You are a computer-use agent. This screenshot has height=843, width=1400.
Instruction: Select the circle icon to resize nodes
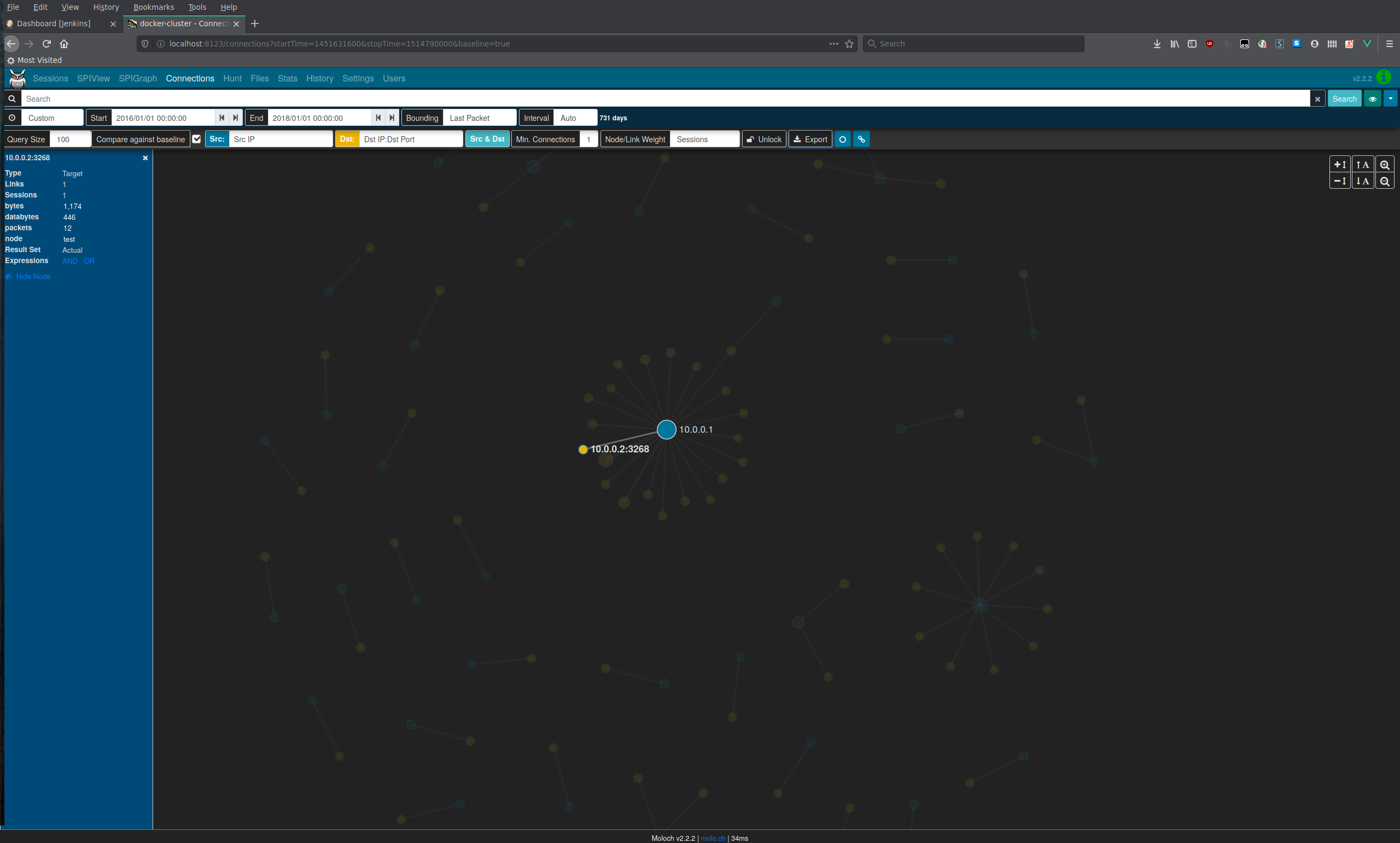(x=843, y=138)
